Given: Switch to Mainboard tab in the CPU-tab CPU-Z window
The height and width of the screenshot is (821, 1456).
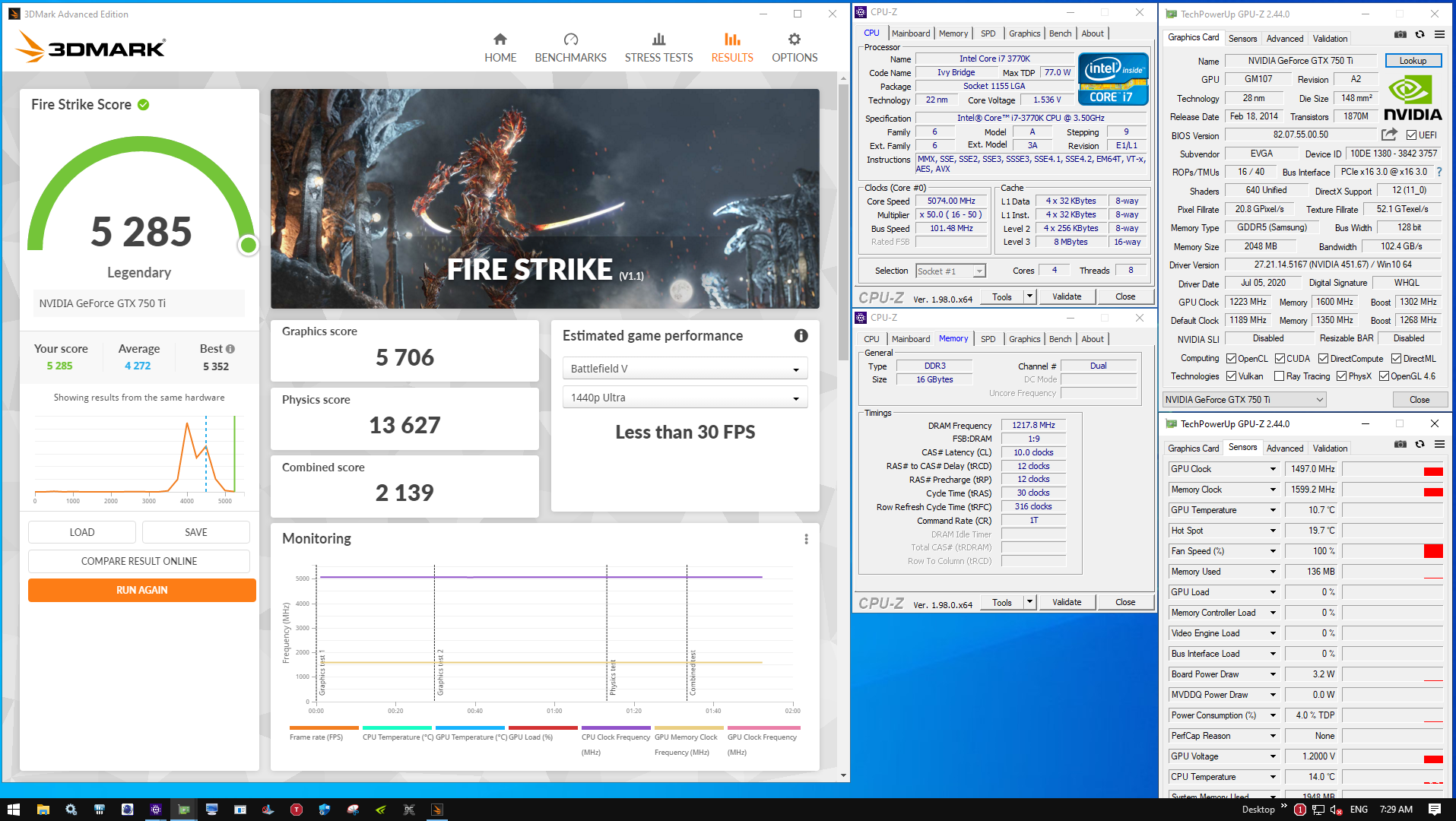Looking at the screenshot, I should pos(911,33).
